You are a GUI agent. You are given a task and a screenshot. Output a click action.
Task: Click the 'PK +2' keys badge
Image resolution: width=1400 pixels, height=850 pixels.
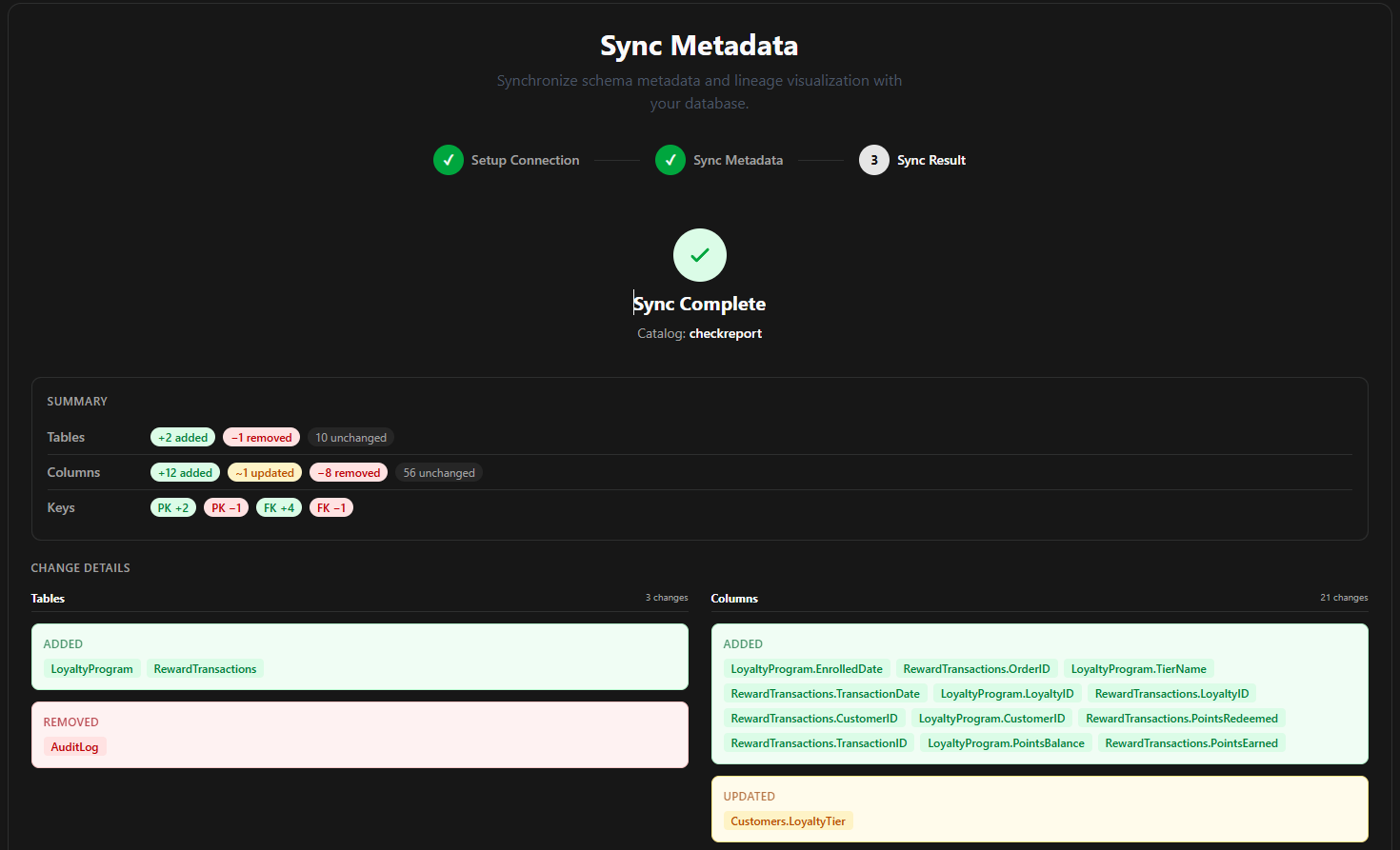pos(173,507)
